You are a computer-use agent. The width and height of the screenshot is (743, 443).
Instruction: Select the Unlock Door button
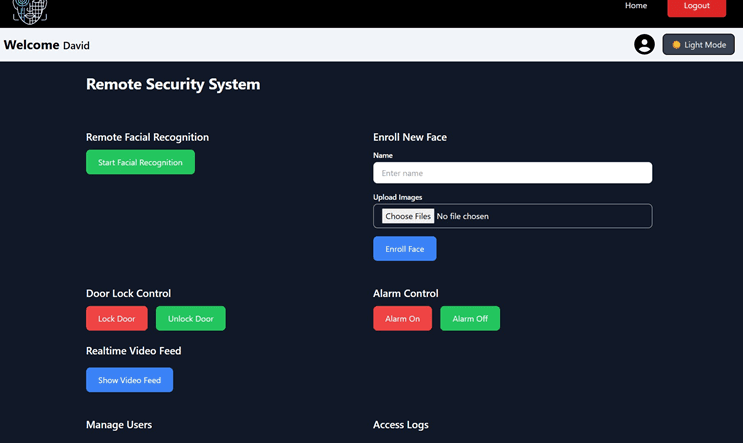190,318
